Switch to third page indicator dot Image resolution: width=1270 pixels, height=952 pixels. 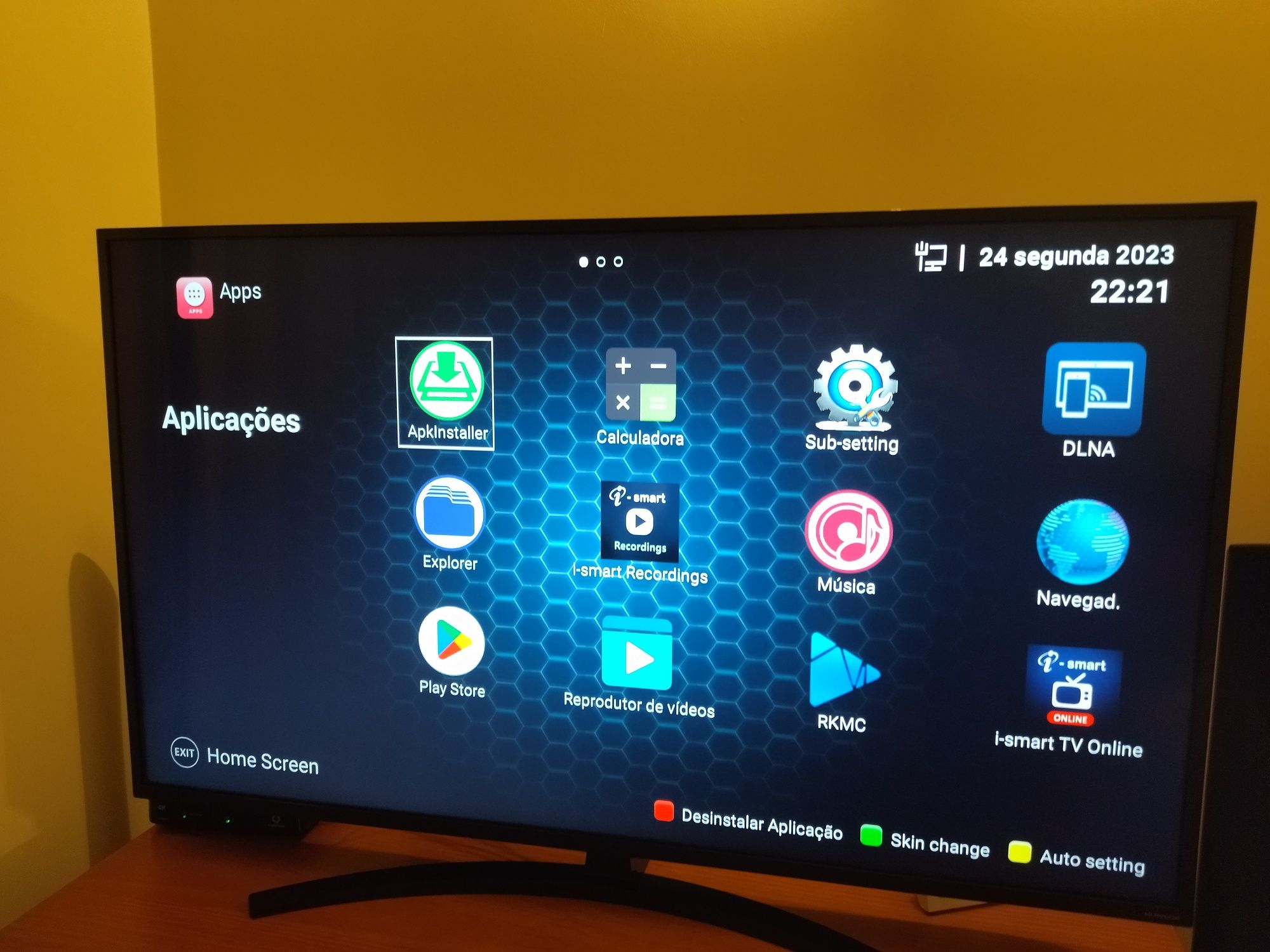(620, 260)
